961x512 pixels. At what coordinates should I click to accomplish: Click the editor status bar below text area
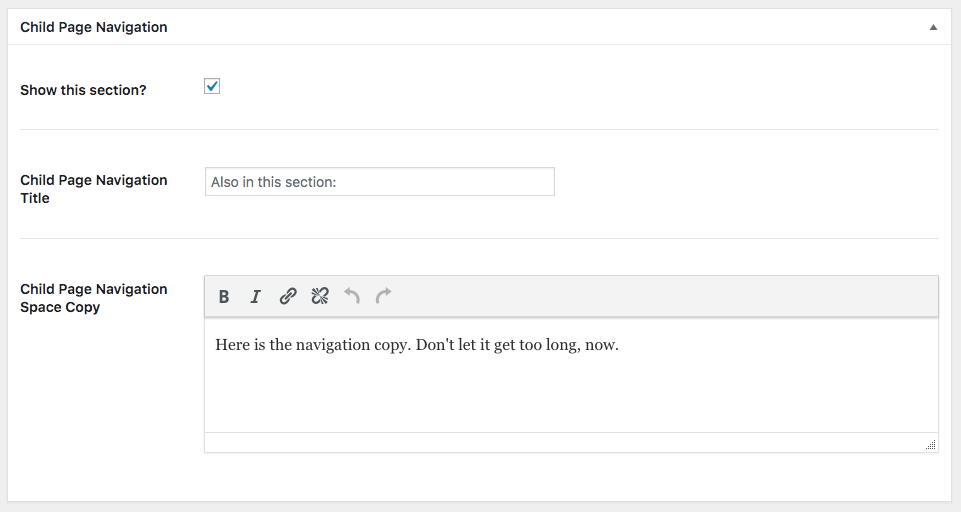pos(564,443)
